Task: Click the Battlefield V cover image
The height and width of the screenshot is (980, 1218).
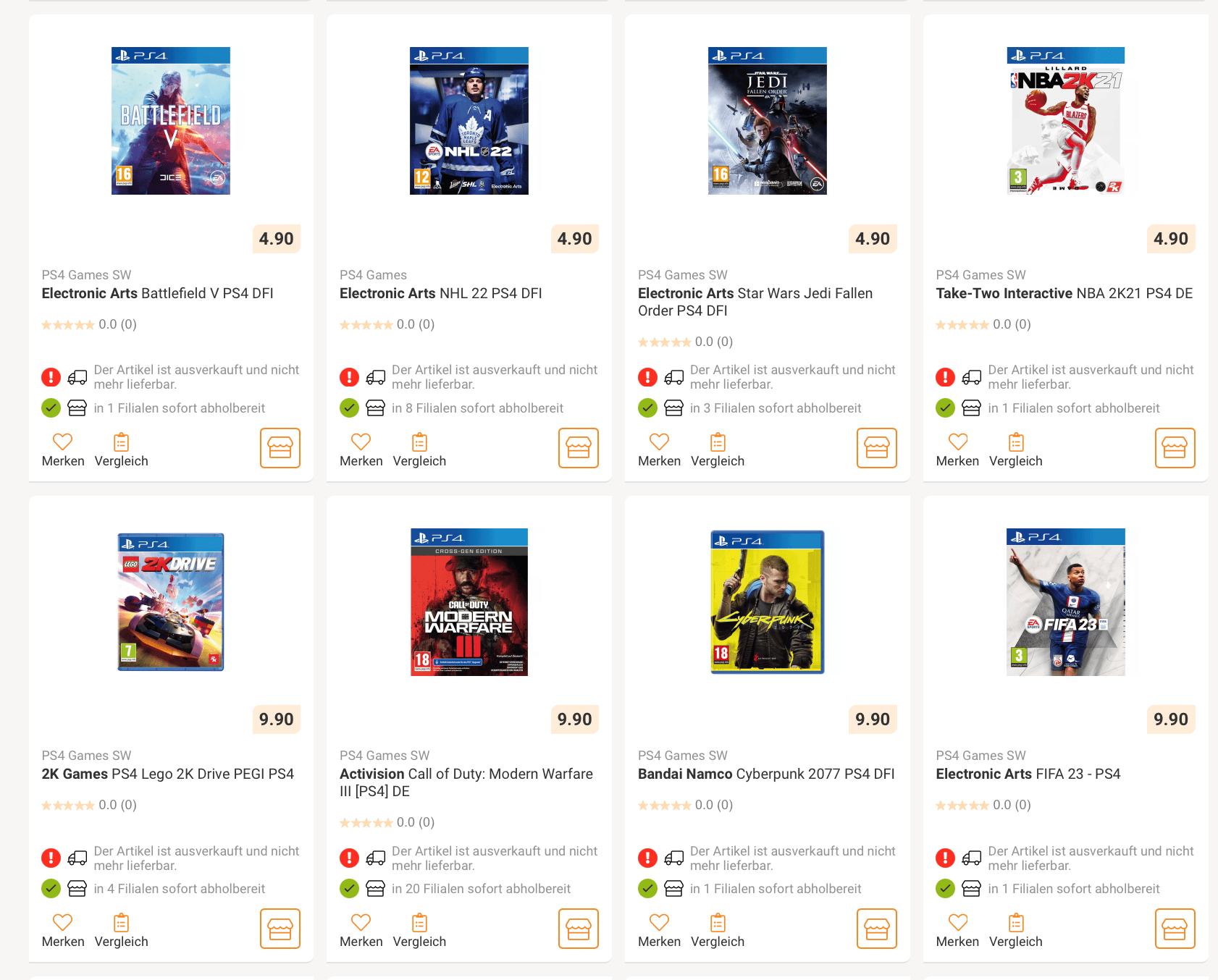Action: [171, 121]
